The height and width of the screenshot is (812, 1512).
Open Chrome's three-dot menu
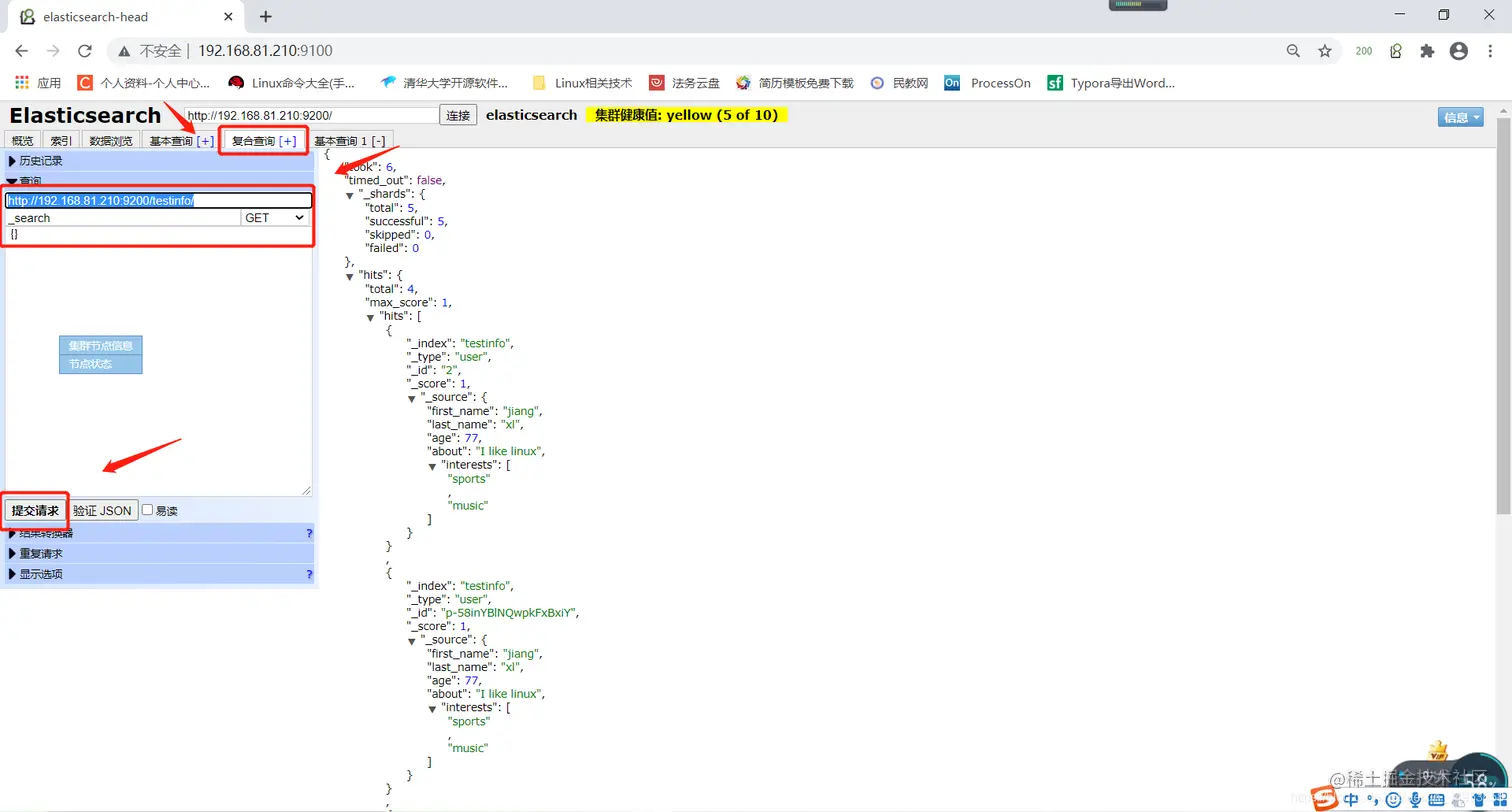click(x=1490, y=51)
